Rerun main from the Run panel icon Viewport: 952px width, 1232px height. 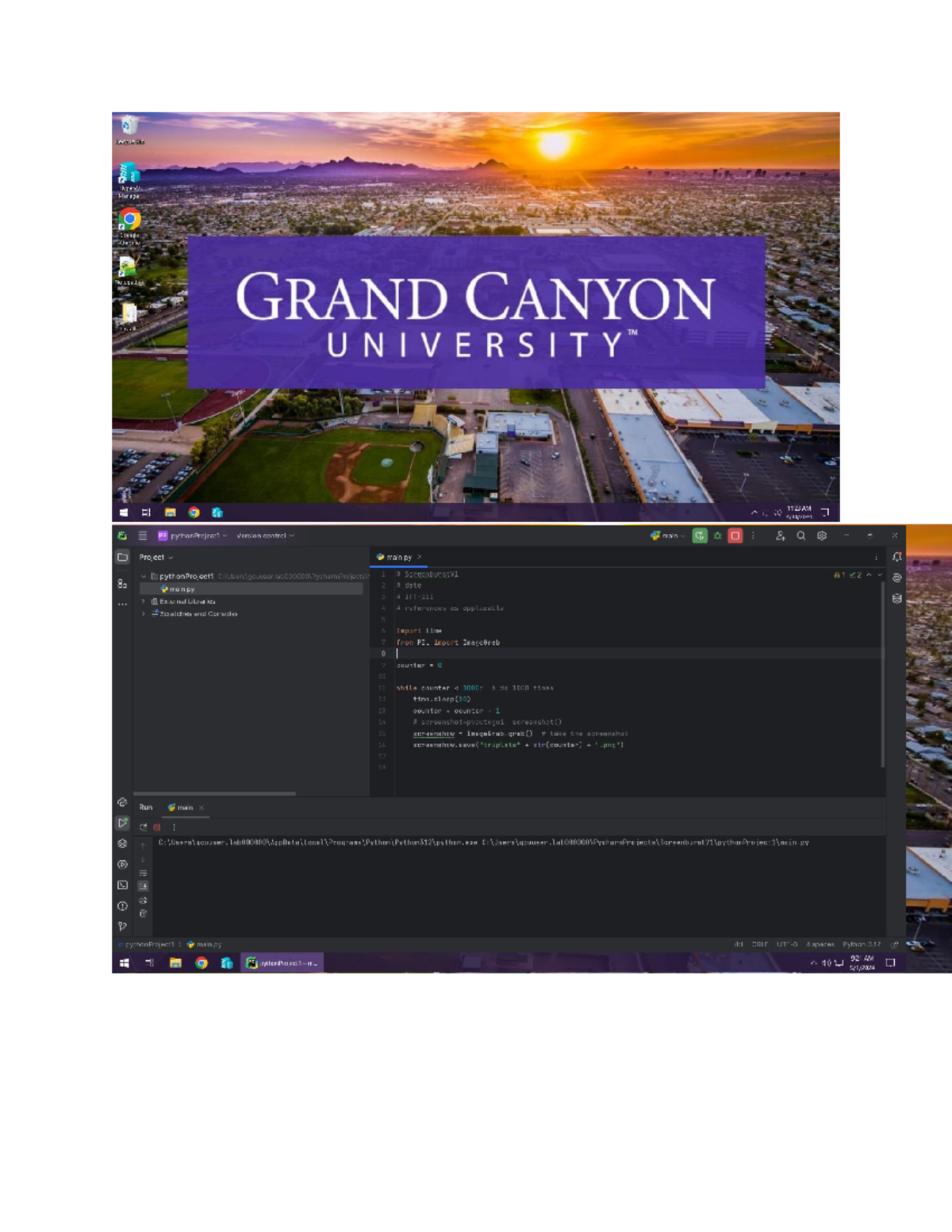click(143, 827)
